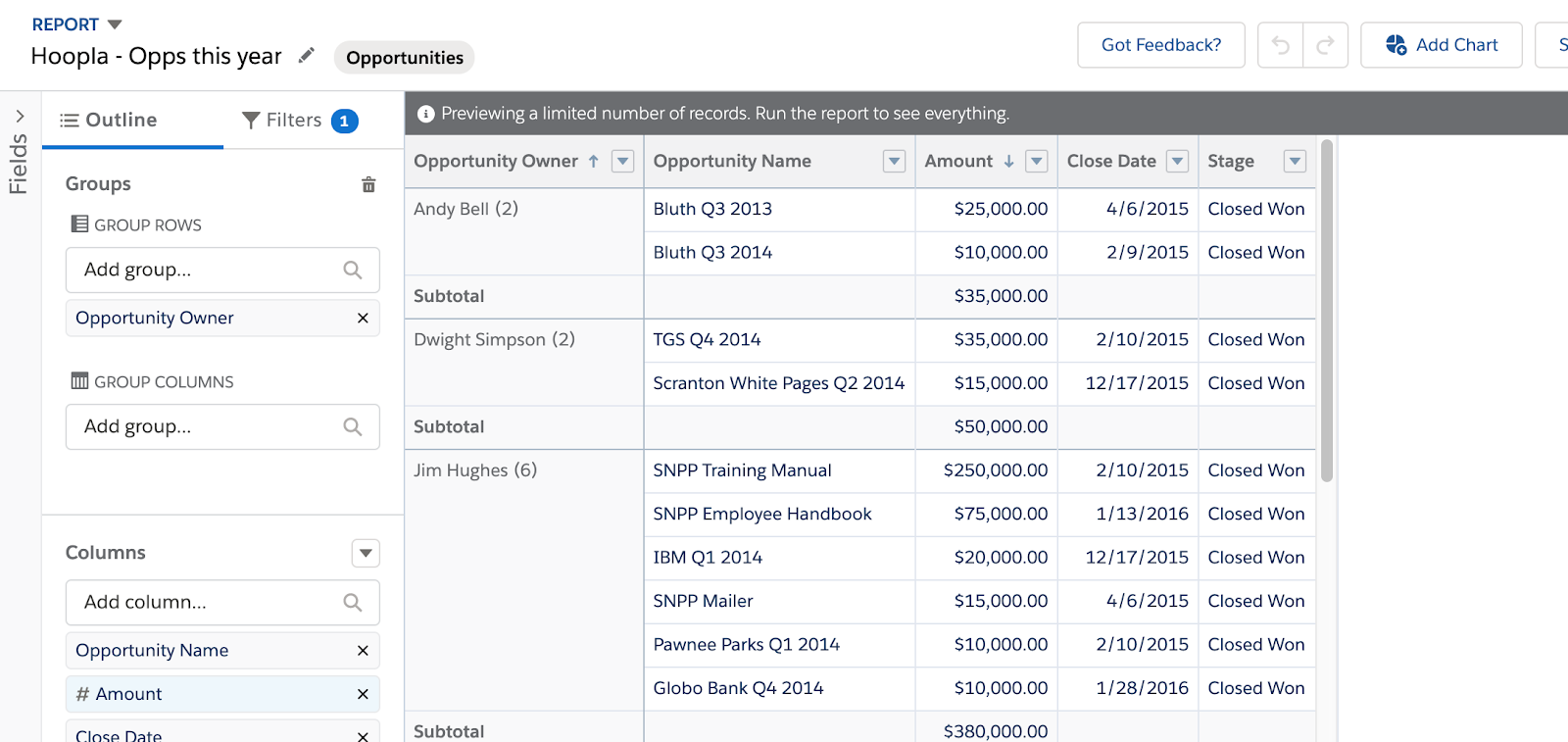Screen dimensions: 1568x742
Task: Click the Got Feedback? button
Action: tap(1161, 45)
